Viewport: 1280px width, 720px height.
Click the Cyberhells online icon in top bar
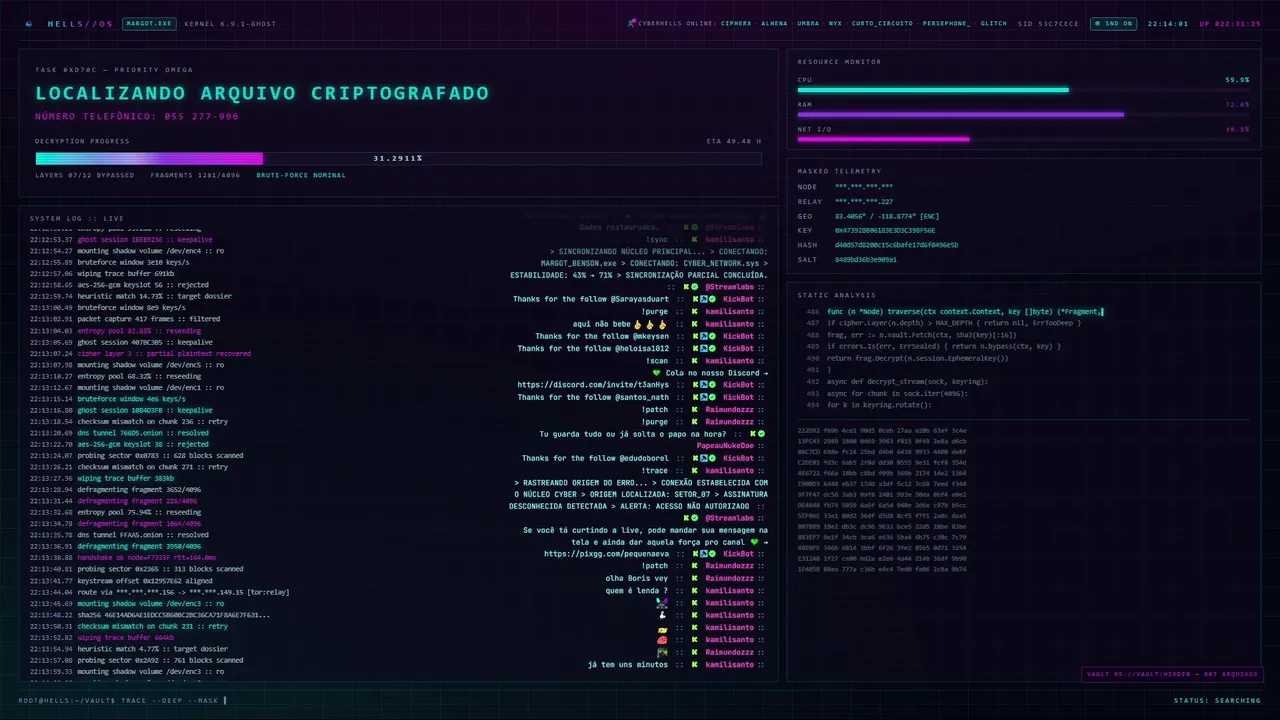pos(632,23)
